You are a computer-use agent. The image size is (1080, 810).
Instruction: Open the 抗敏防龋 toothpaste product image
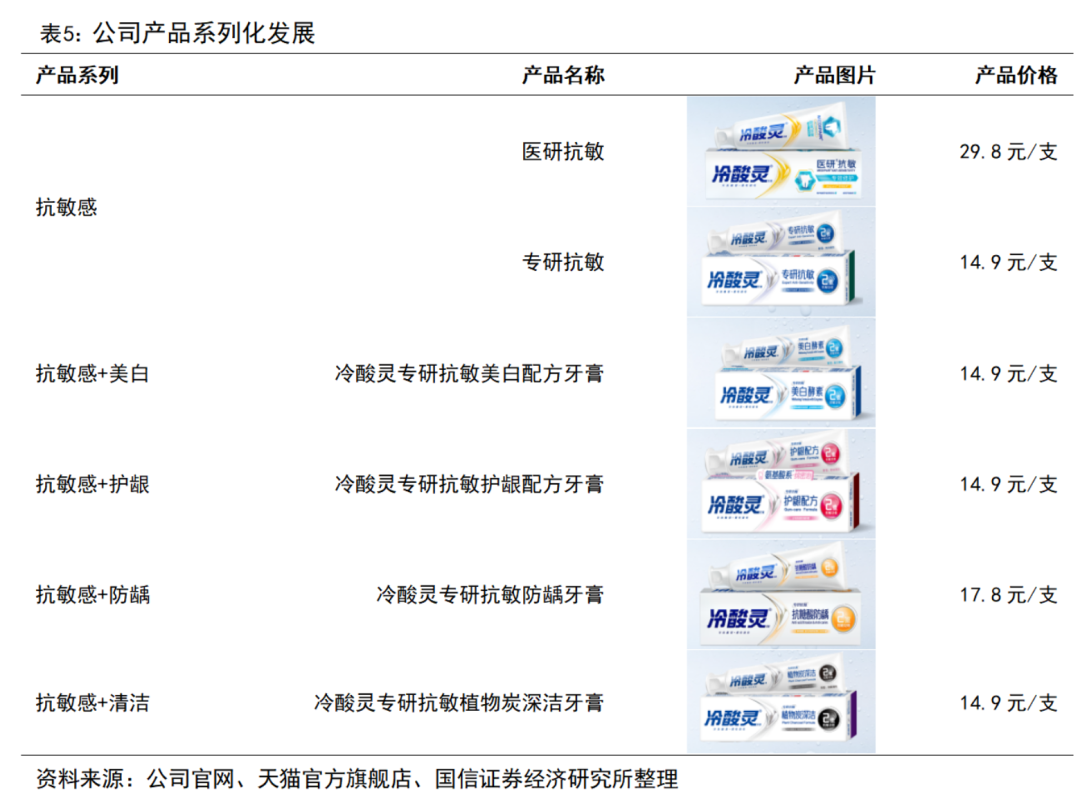coord(781,594)
